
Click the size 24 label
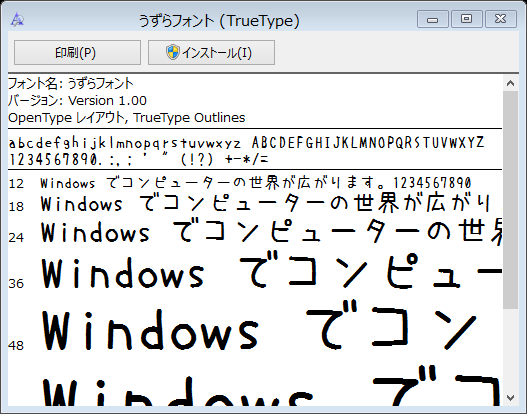click(x=16, y=238)
